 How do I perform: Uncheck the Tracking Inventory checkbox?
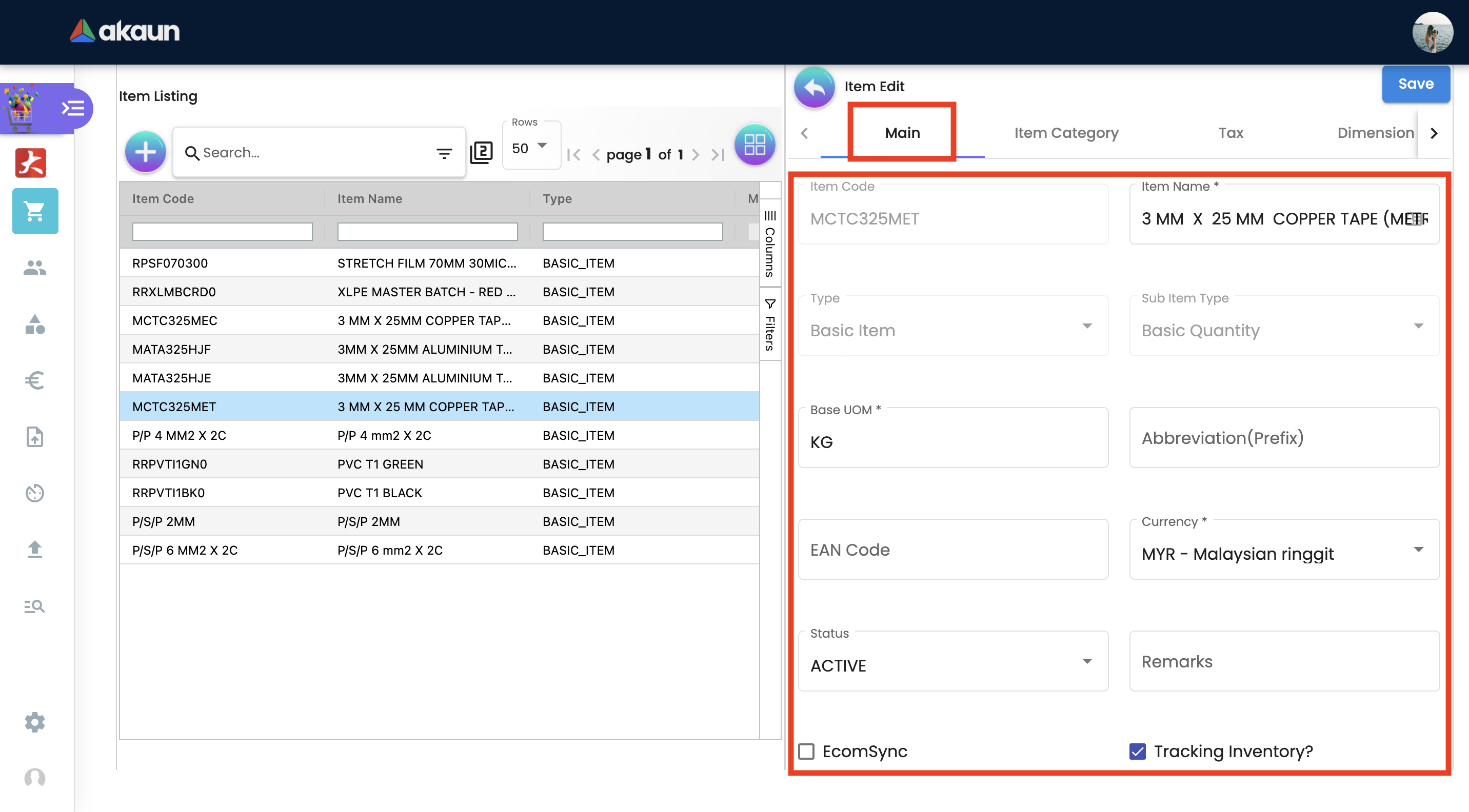point(1137,751)
